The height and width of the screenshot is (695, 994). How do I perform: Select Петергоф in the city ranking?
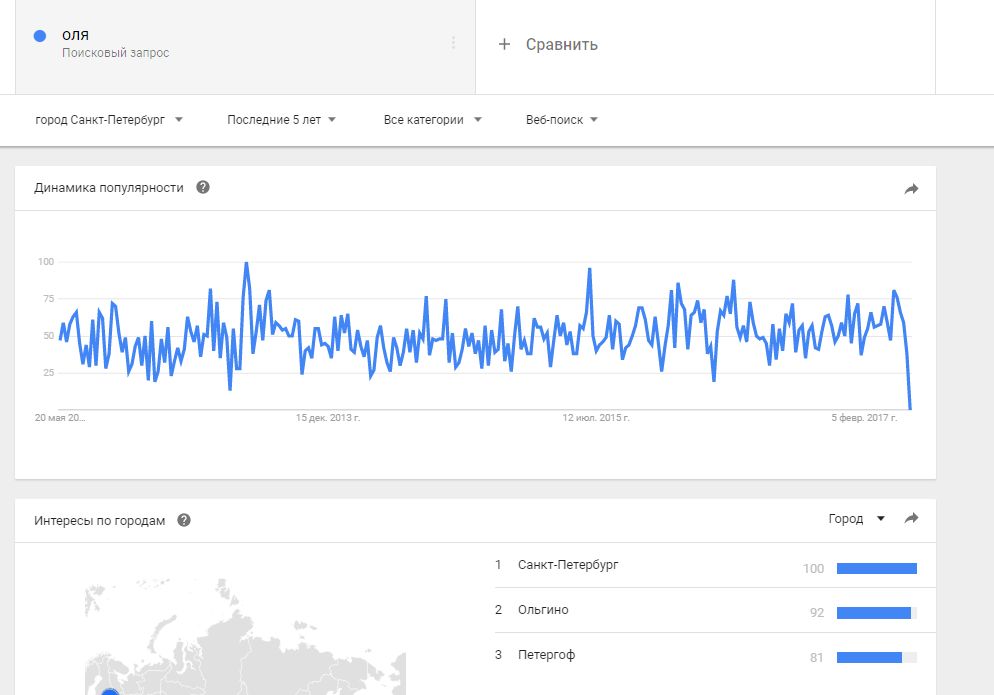coord(546,655)
